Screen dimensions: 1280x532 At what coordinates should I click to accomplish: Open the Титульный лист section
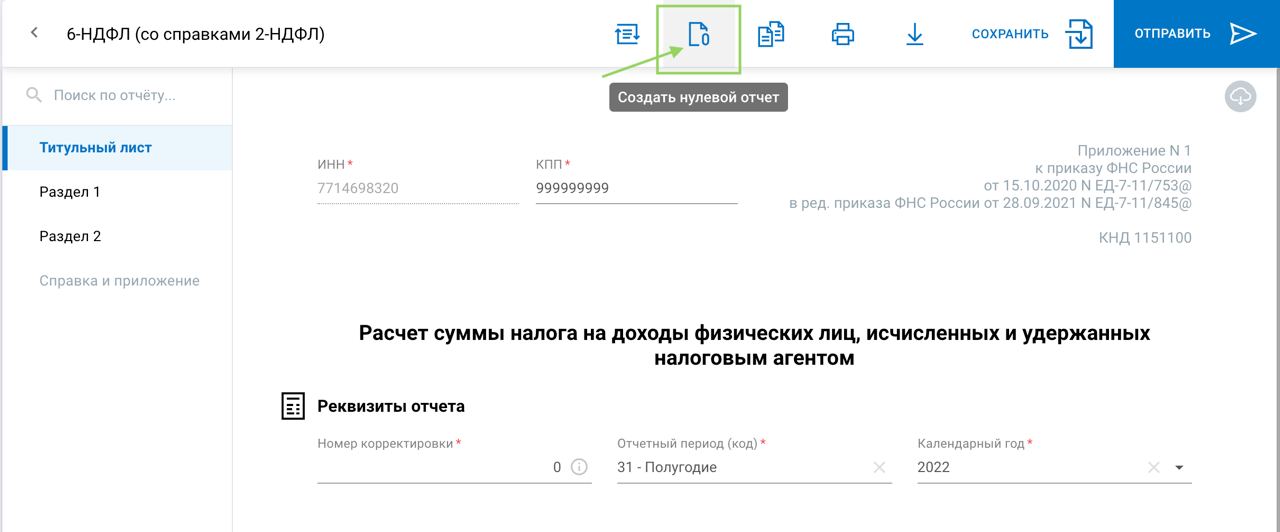click(x=117, y=147)
